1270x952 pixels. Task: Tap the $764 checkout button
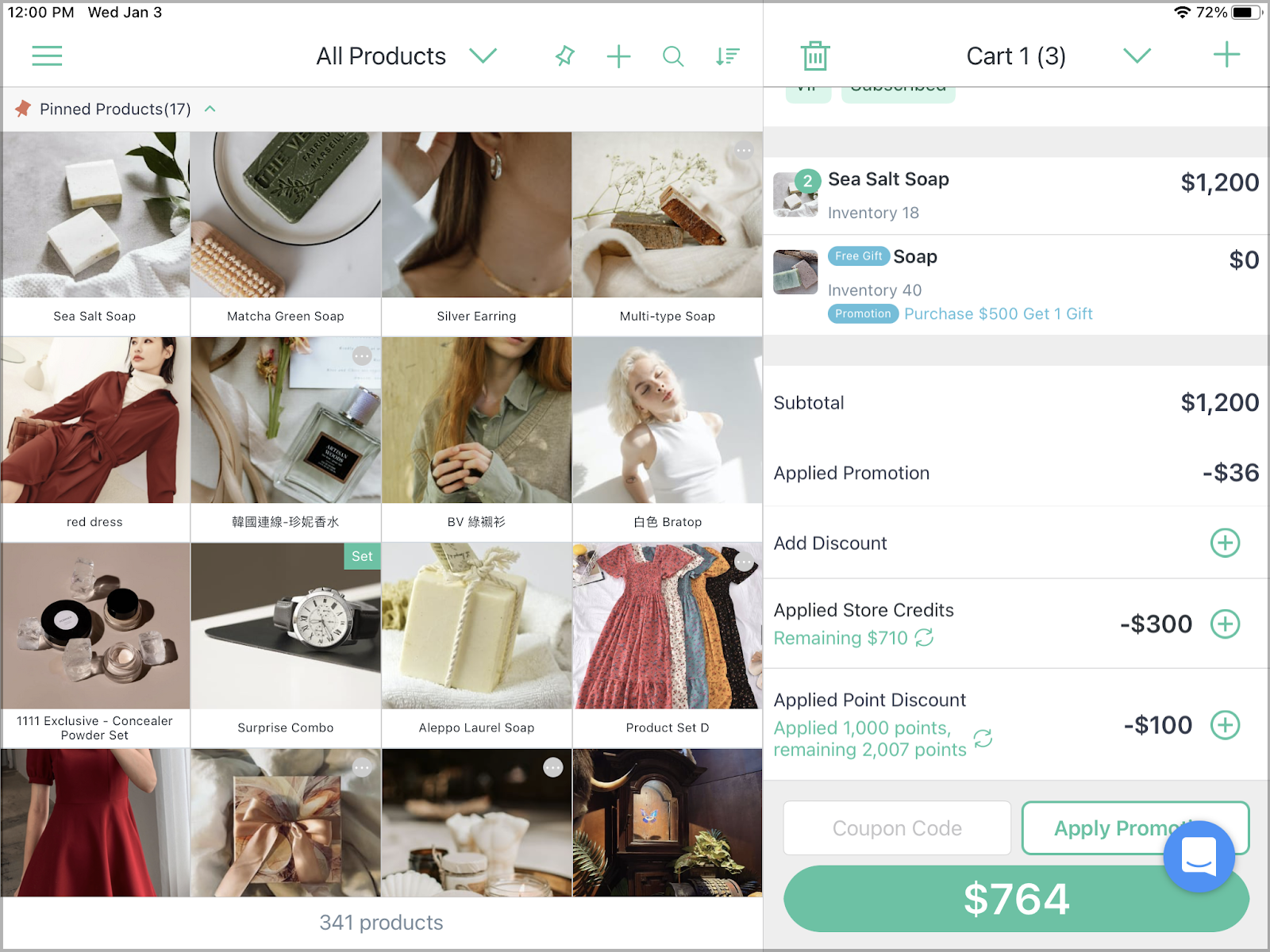click(1016, 899)
